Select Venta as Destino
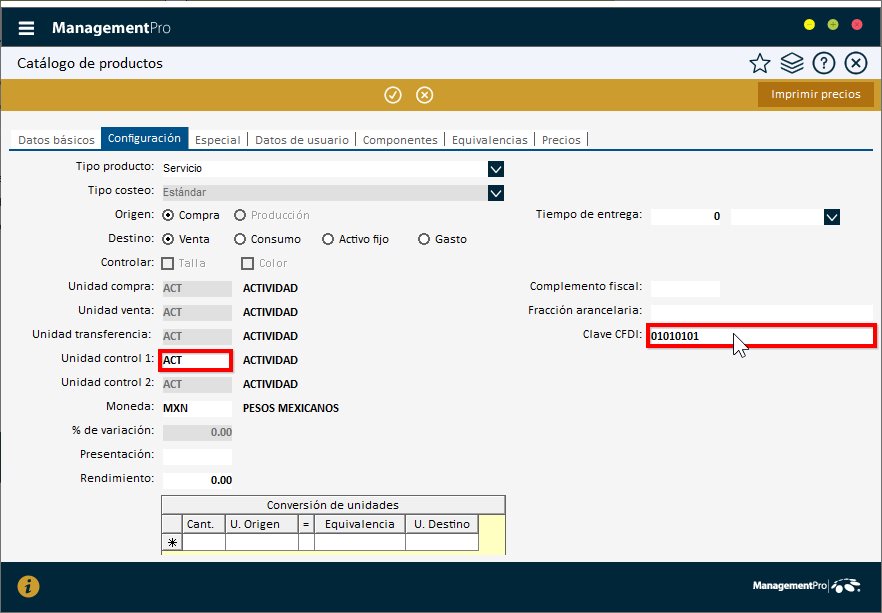Screen dimensions: 882x613 pos(168,240)
